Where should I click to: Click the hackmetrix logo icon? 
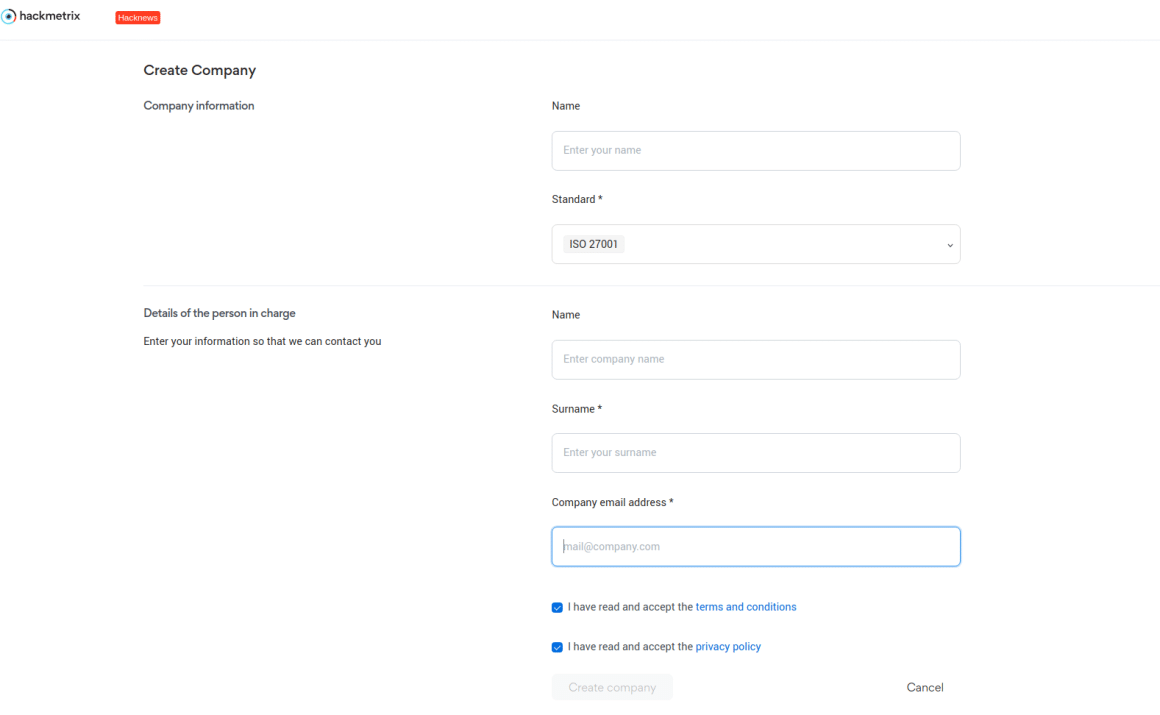[9, 16]
